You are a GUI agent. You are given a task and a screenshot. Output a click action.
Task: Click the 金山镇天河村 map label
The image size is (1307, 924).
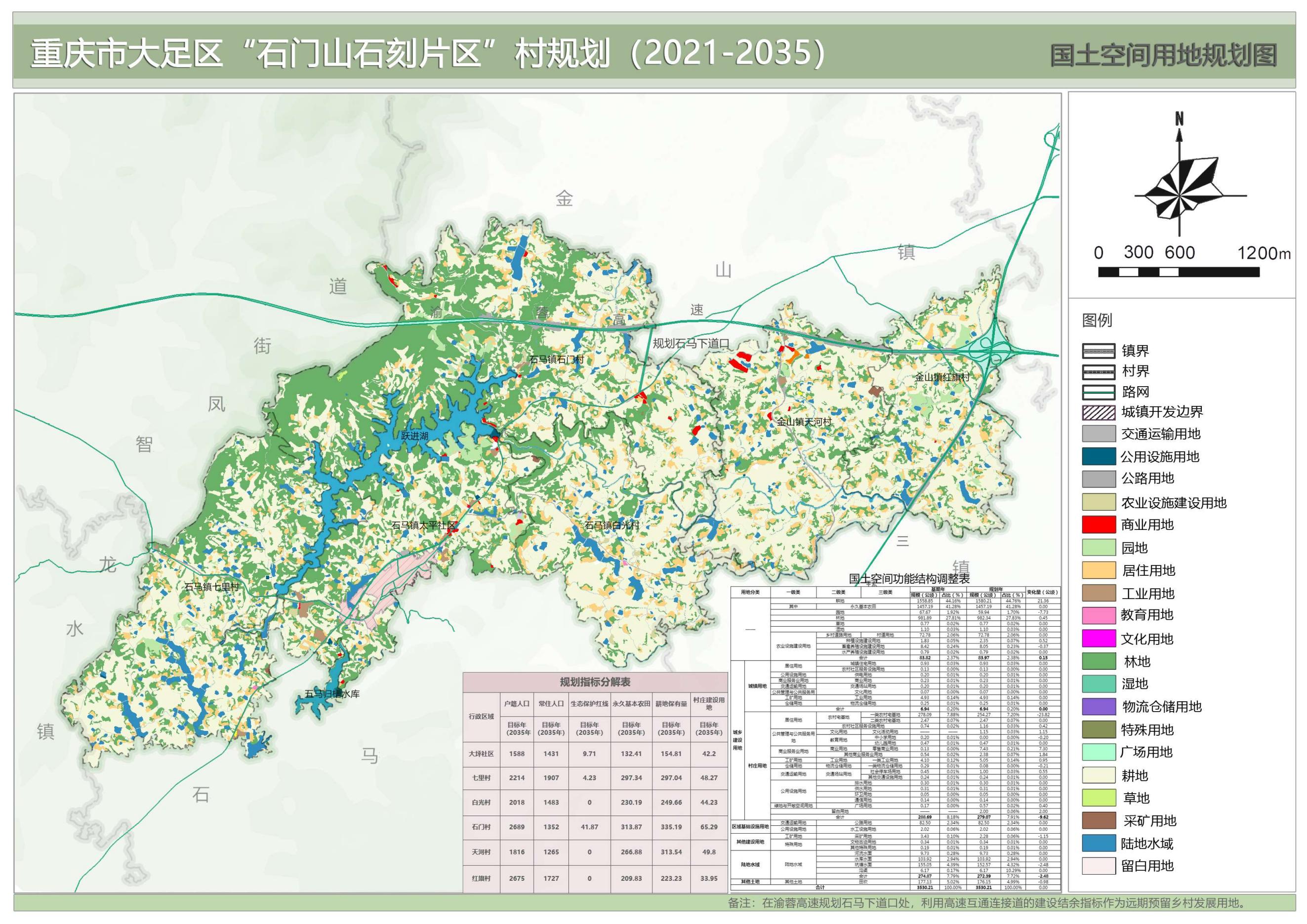point(804,422)
